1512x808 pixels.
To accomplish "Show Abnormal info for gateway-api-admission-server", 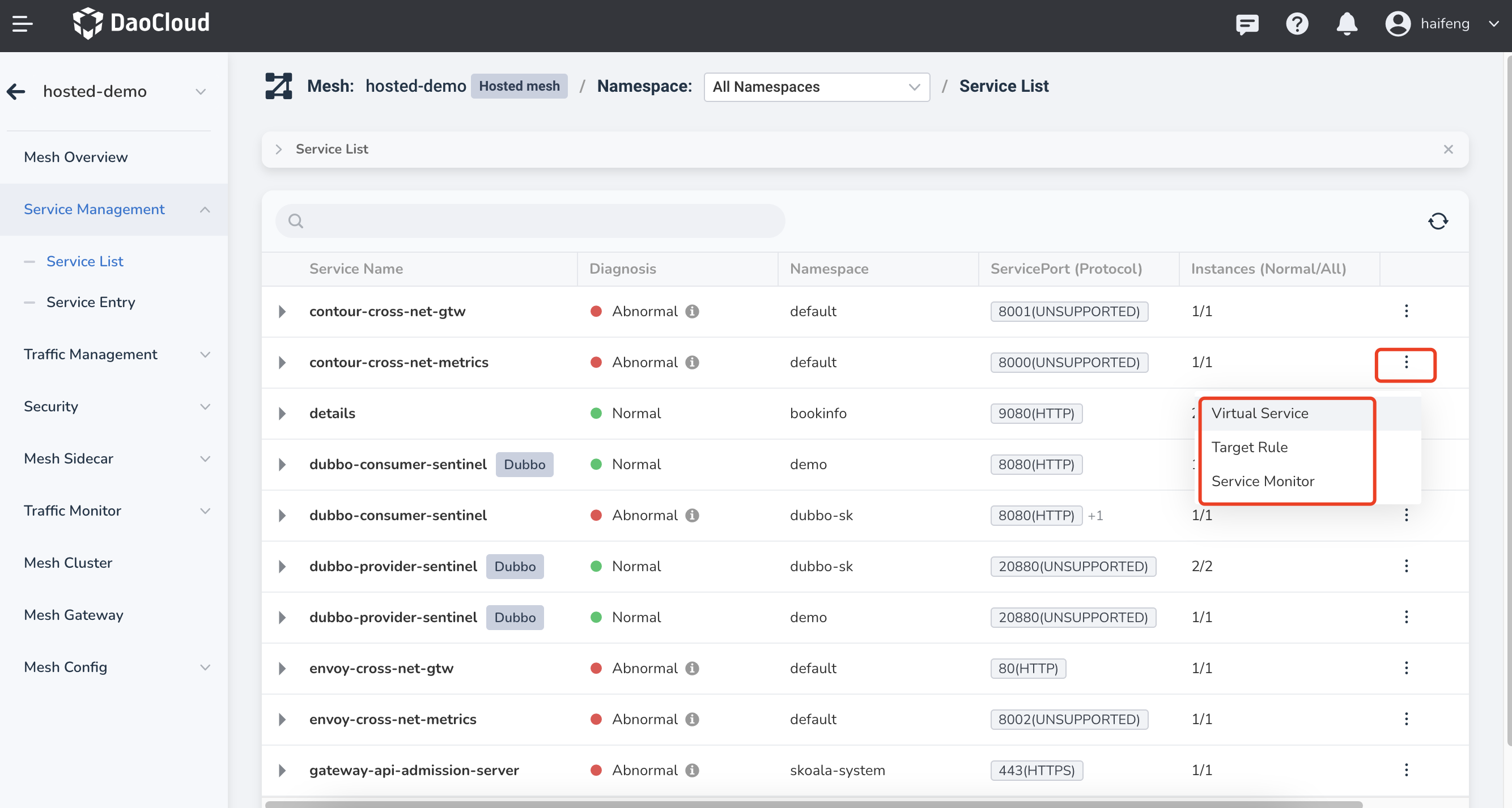I will click(692, 771).
